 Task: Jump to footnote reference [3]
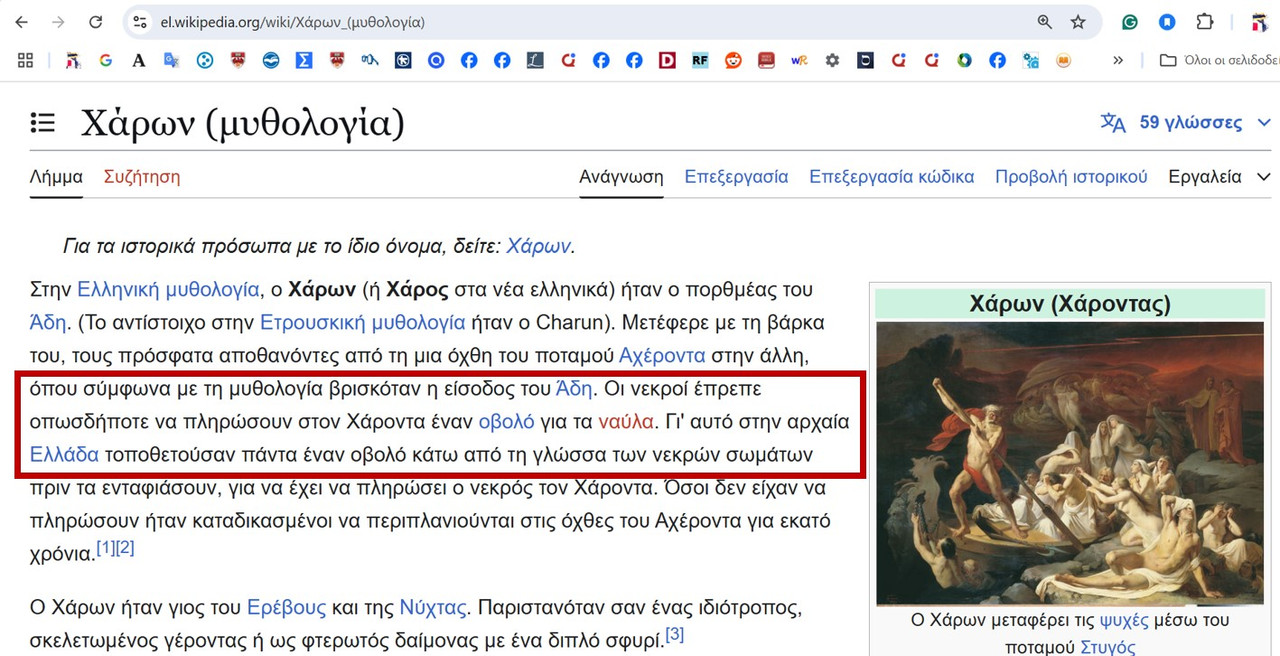(675, 634)
